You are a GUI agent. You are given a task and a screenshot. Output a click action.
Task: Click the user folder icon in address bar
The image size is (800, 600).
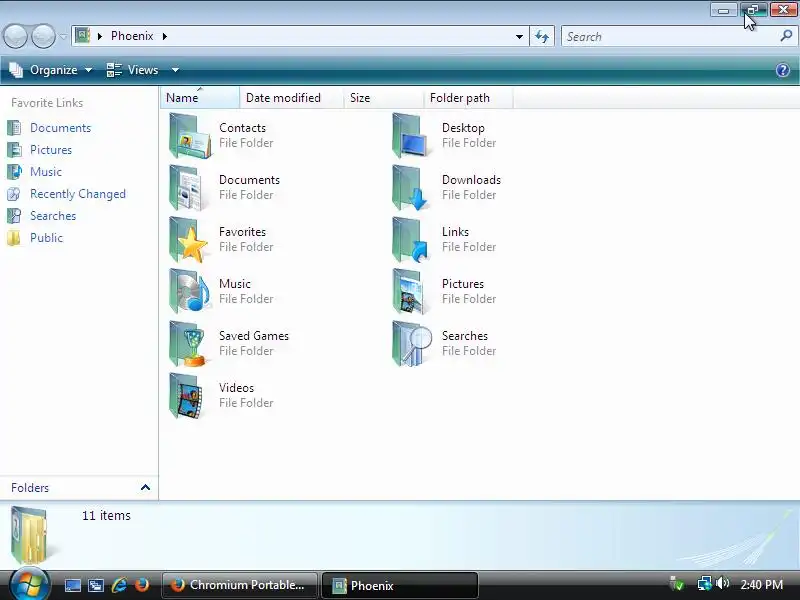(82, 35)
